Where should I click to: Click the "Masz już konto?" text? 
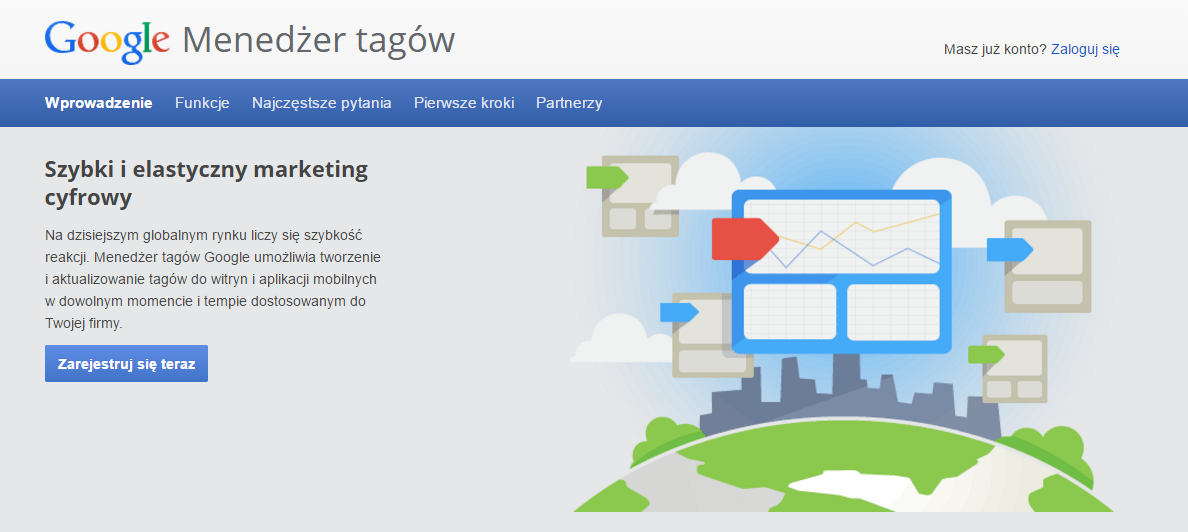click(995, 50)
